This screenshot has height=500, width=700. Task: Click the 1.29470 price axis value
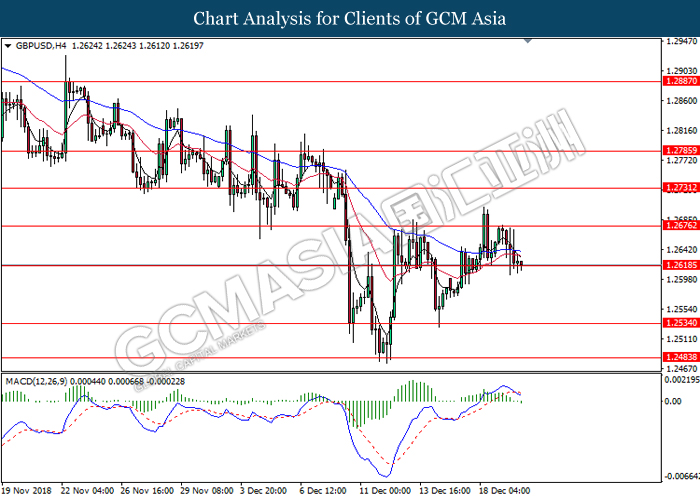pyautogui.click(x=681, y=42)
